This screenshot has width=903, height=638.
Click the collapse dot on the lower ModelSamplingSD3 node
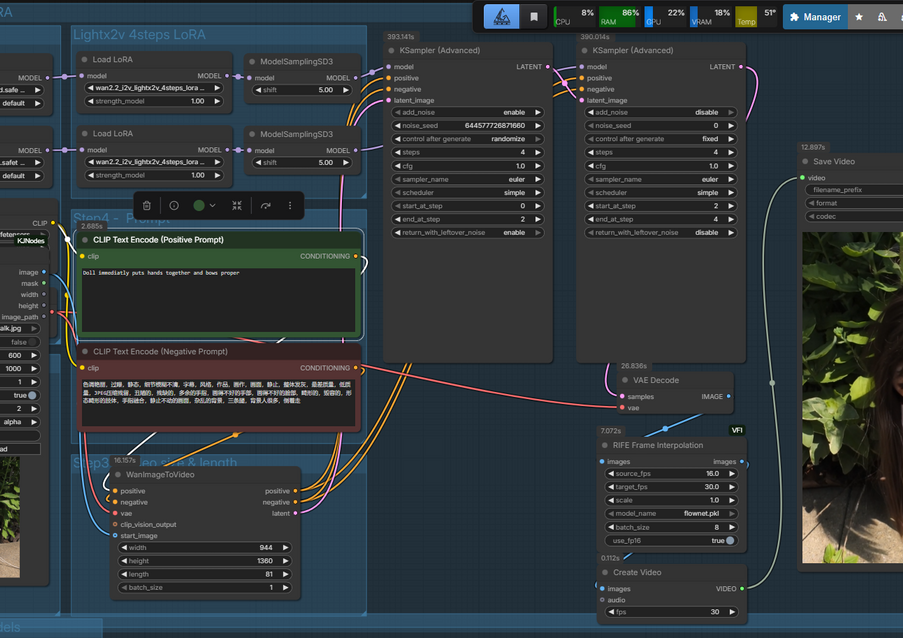click(252, 134)
